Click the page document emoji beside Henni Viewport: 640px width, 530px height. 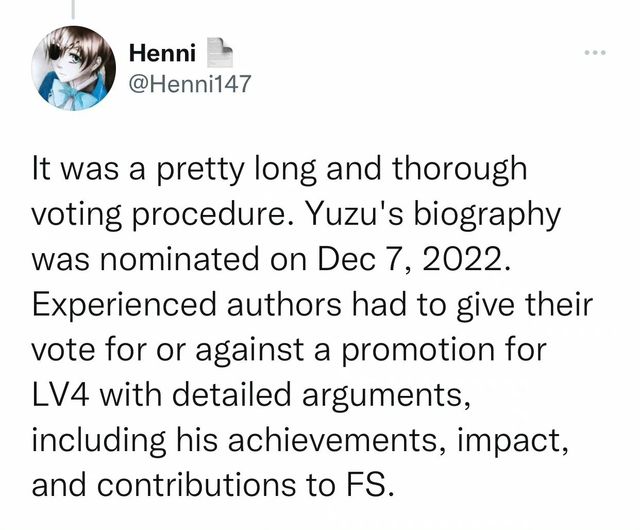(219, 53)
